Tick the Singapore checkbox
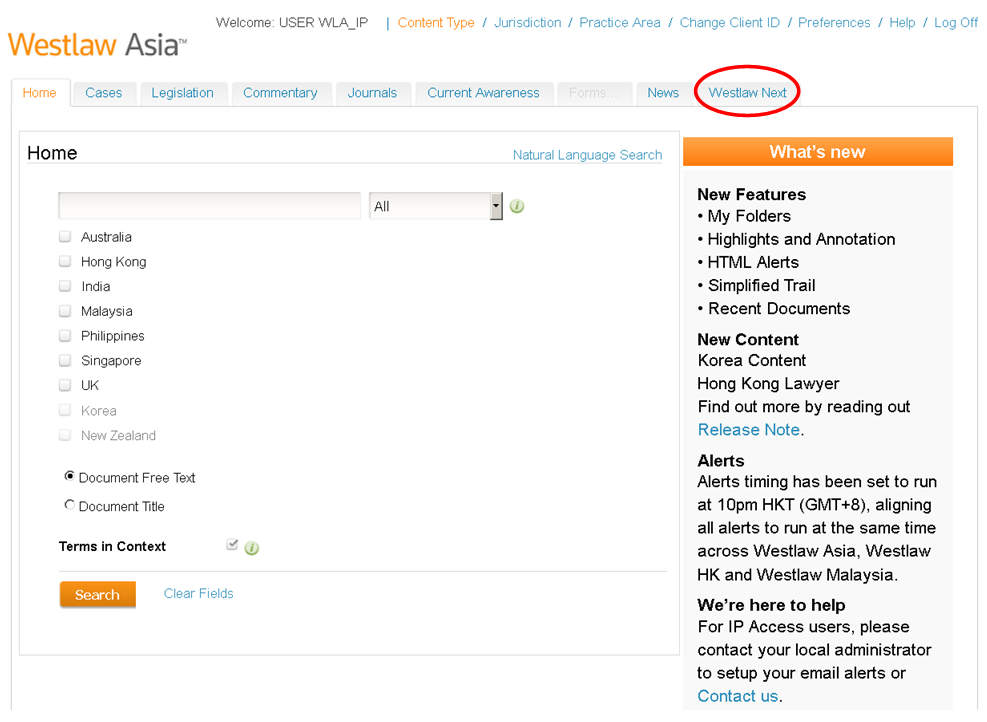 tap(65, 360)
